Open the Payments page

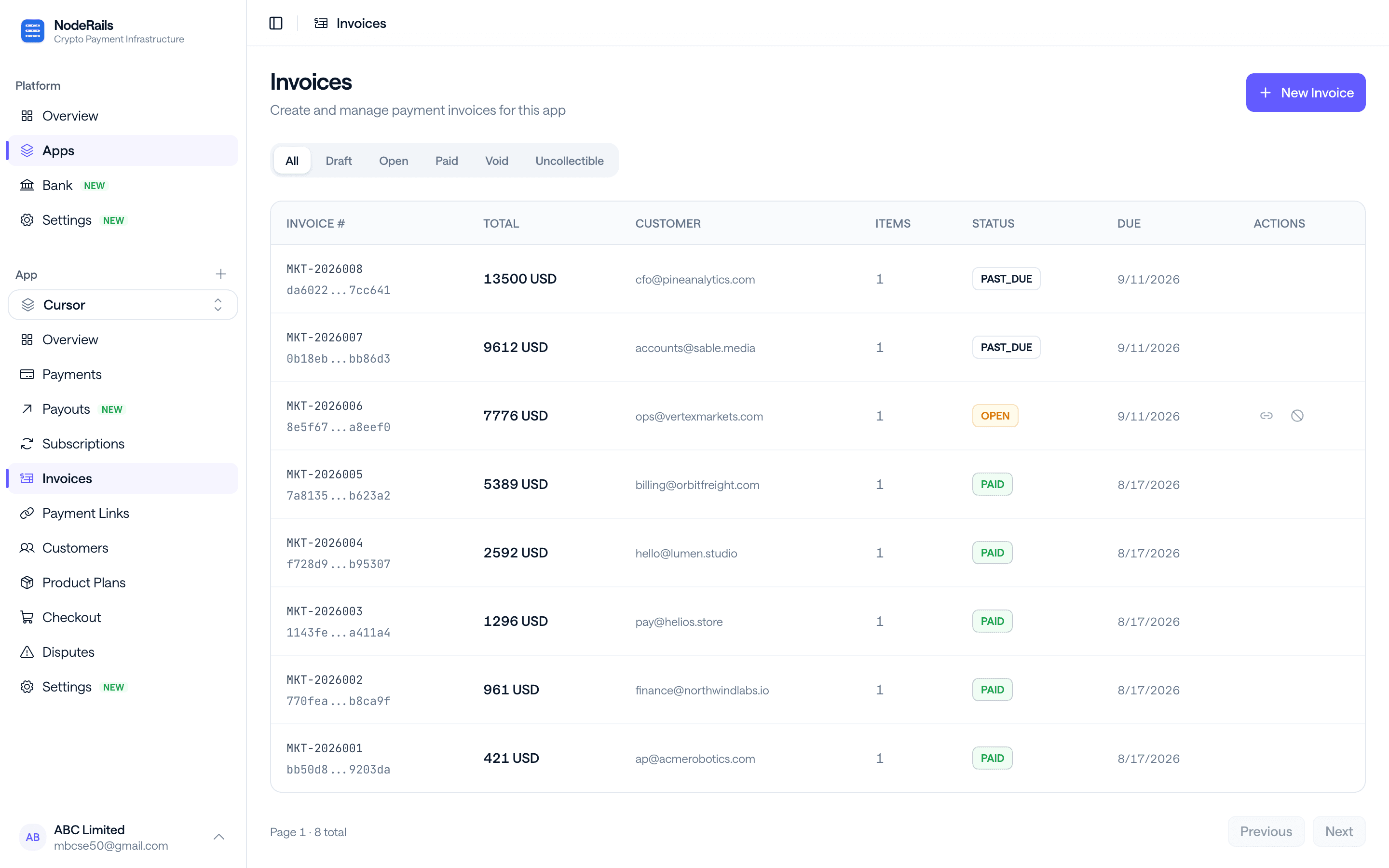[123, 374]
